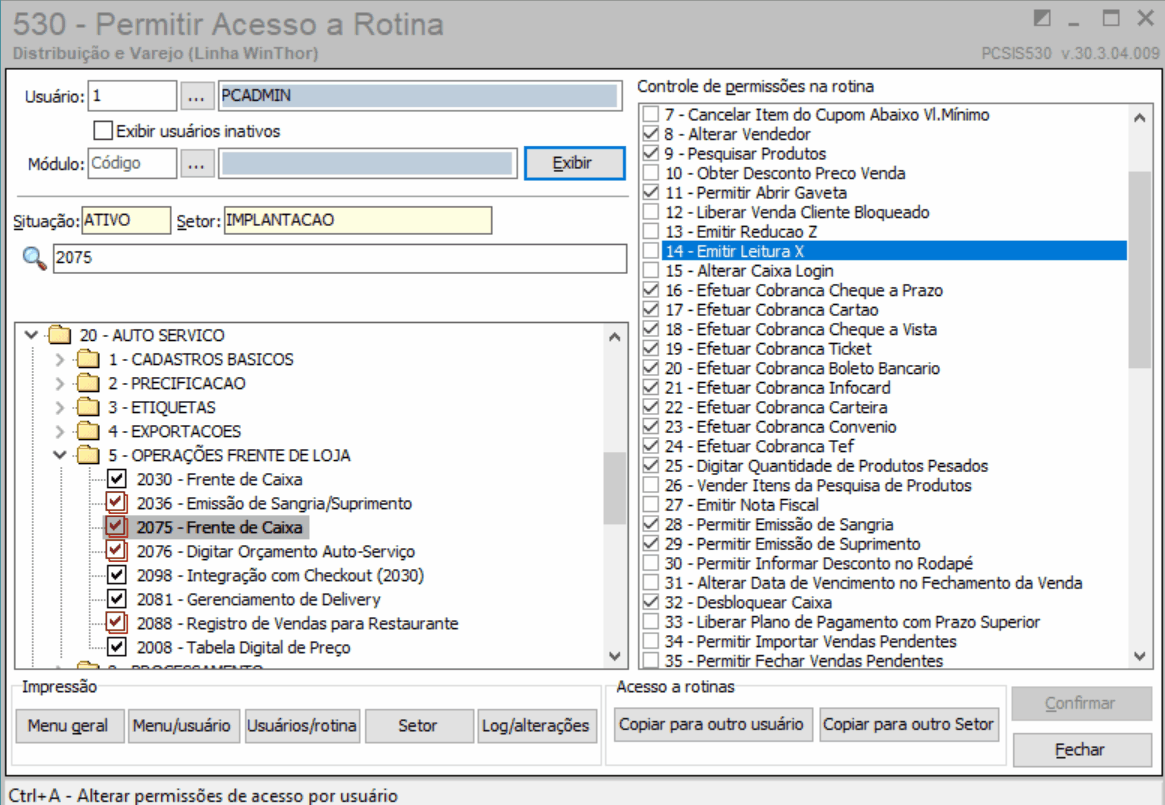Click the PCADMIN user name field

(420, 96)
